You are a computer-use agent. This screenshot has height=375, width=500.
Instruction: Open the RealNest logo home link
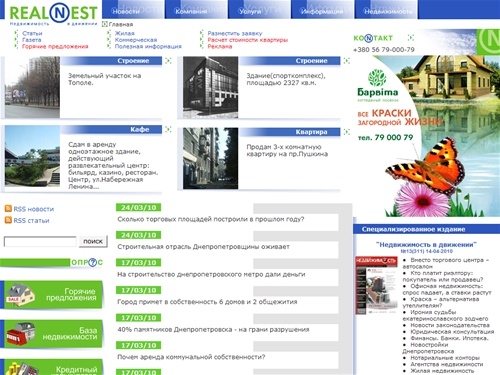click(x=53, y=13)
